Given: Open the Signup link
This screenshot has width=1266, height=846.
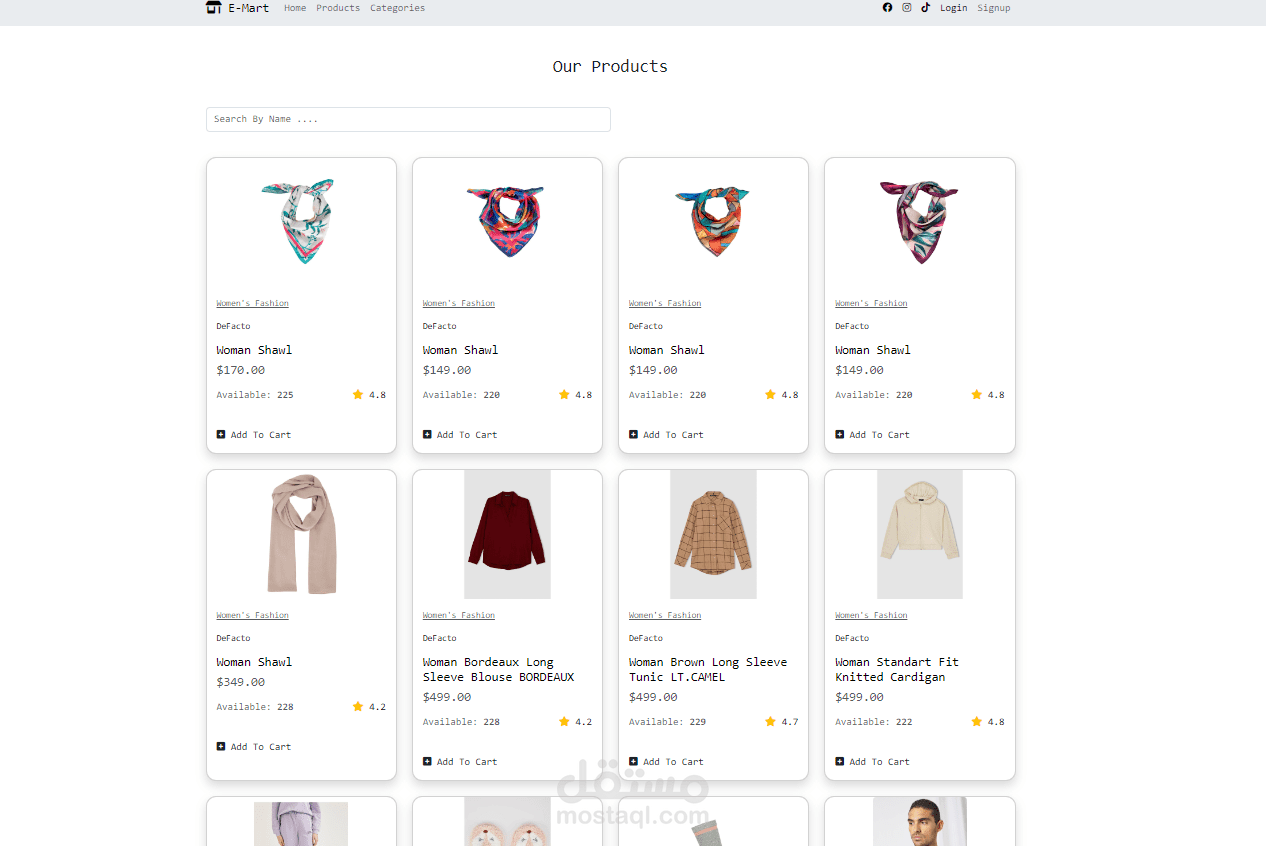Looking at the screenshot, I should point(994,8).
